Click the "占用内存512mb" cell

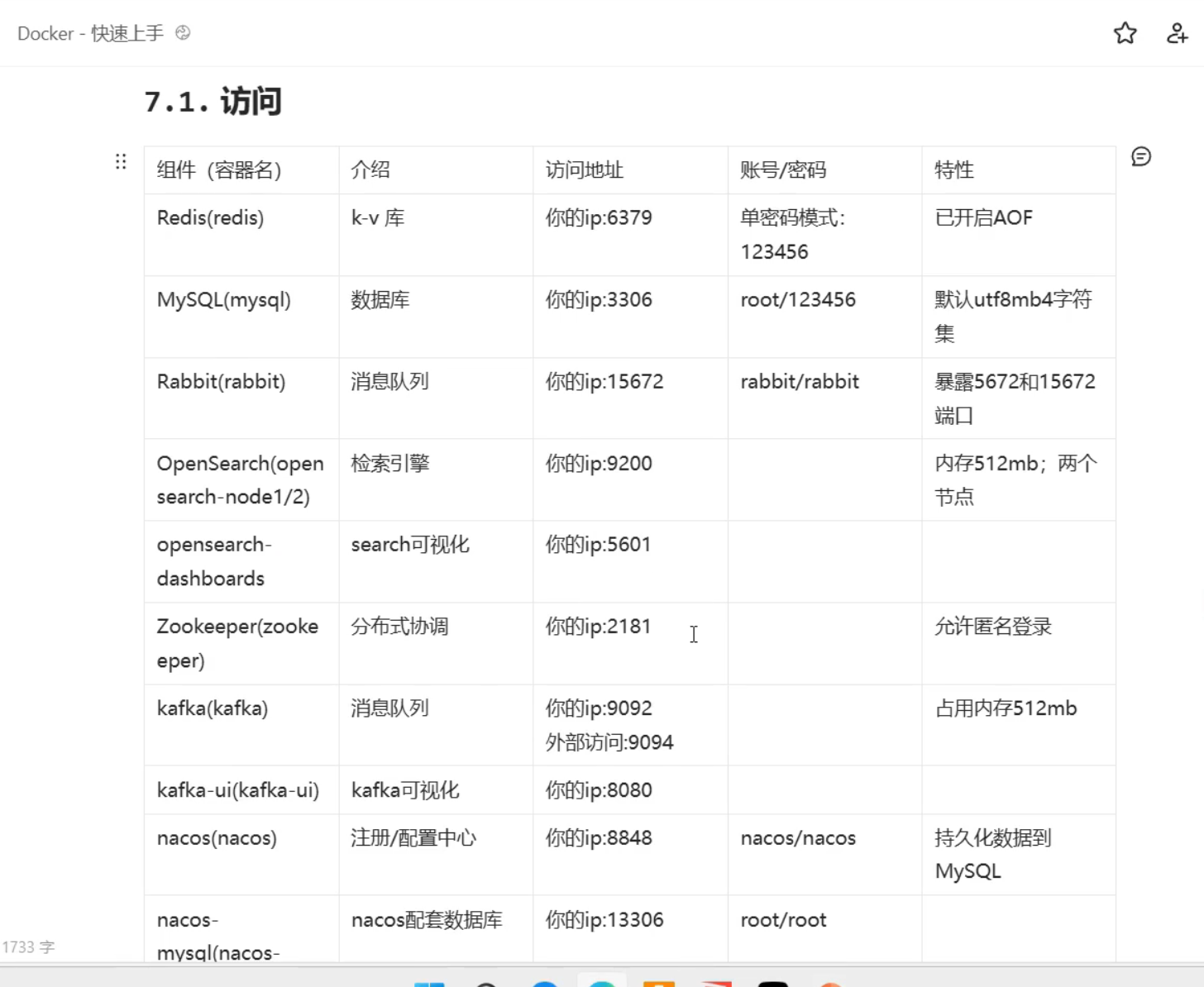(1019, 725)
